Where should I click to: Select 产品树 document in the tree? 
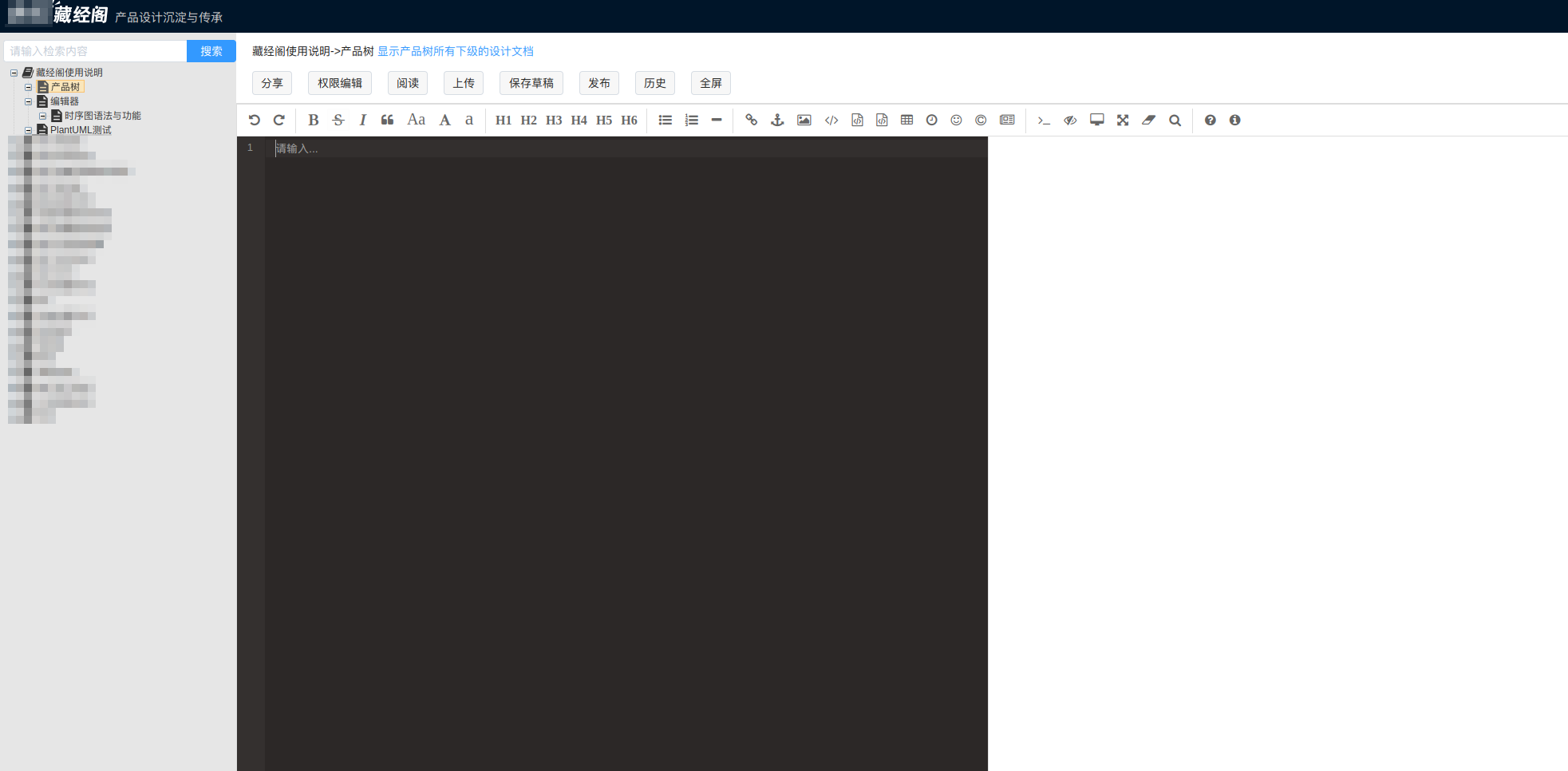pyautogui.click(x=65, y=87)
